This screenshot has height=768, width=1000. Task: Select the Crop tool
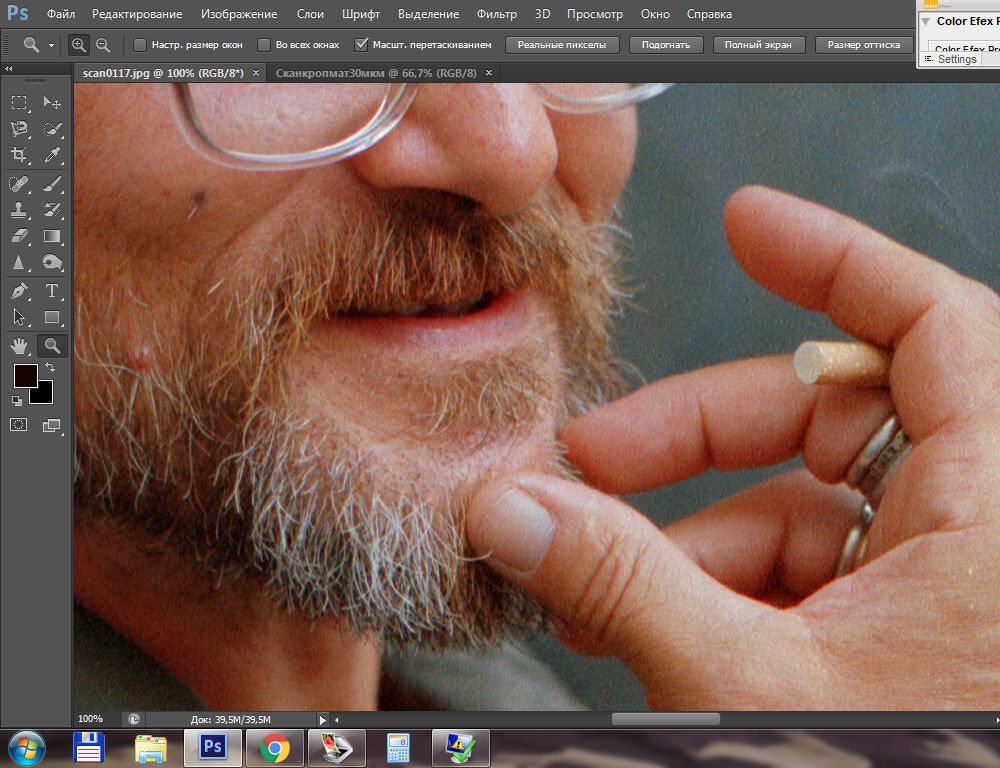[x=19, y=155]
